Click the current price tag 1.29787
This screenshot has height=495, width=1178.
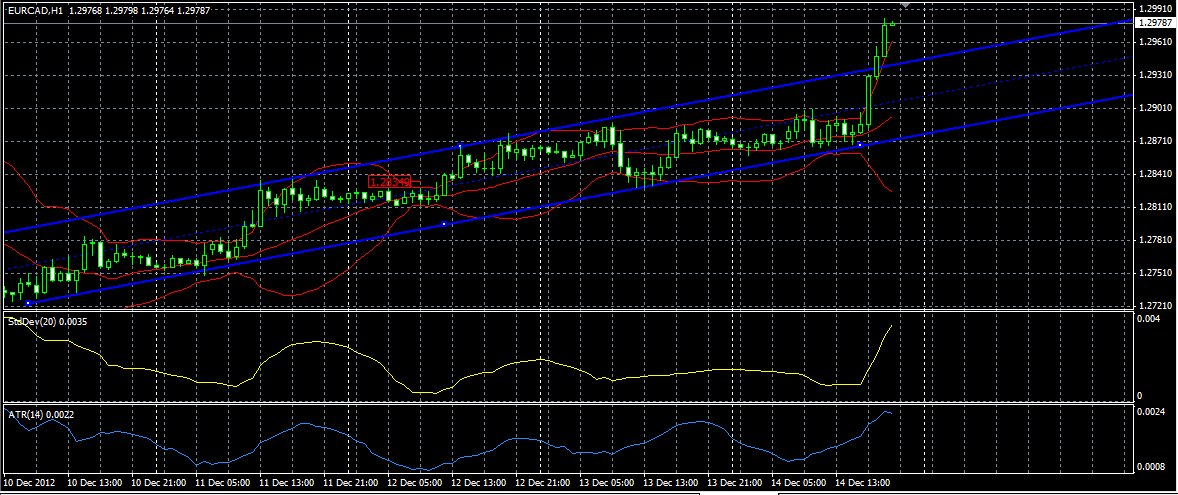pos(1155,23)
